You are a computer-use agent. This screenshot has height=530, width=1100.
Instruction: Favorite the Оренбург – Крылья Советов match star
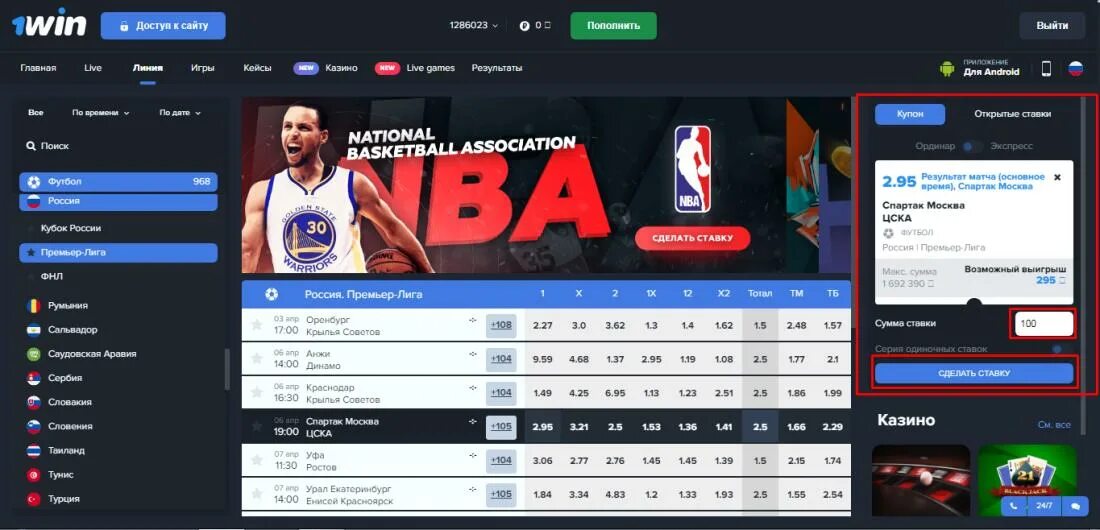257,325
